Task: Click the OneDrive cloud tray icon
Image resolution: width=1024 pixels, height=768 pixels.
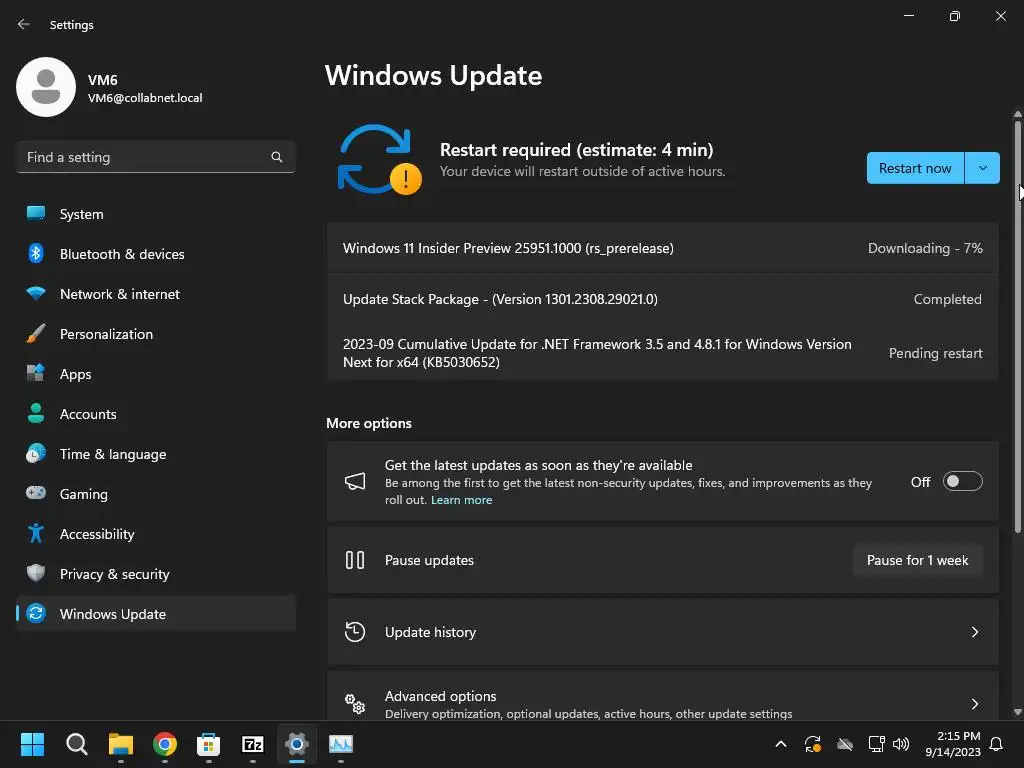Action: pos(845,744)
